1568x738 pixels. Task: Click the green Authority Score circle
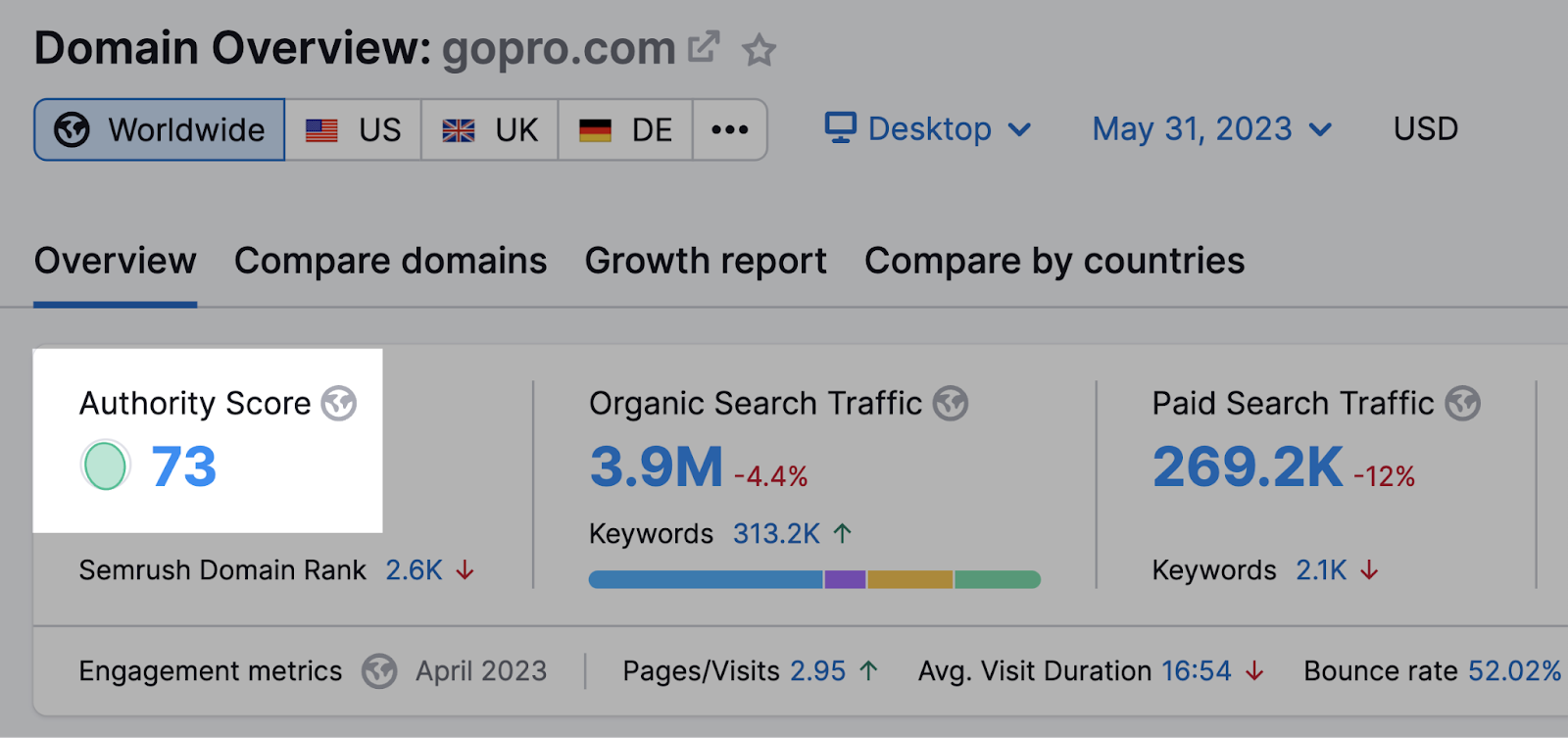click(105, 466)
